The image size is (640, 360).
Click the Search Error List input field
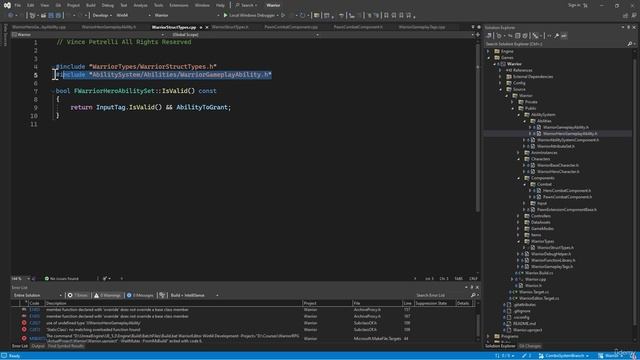click(x=442, y=295)
